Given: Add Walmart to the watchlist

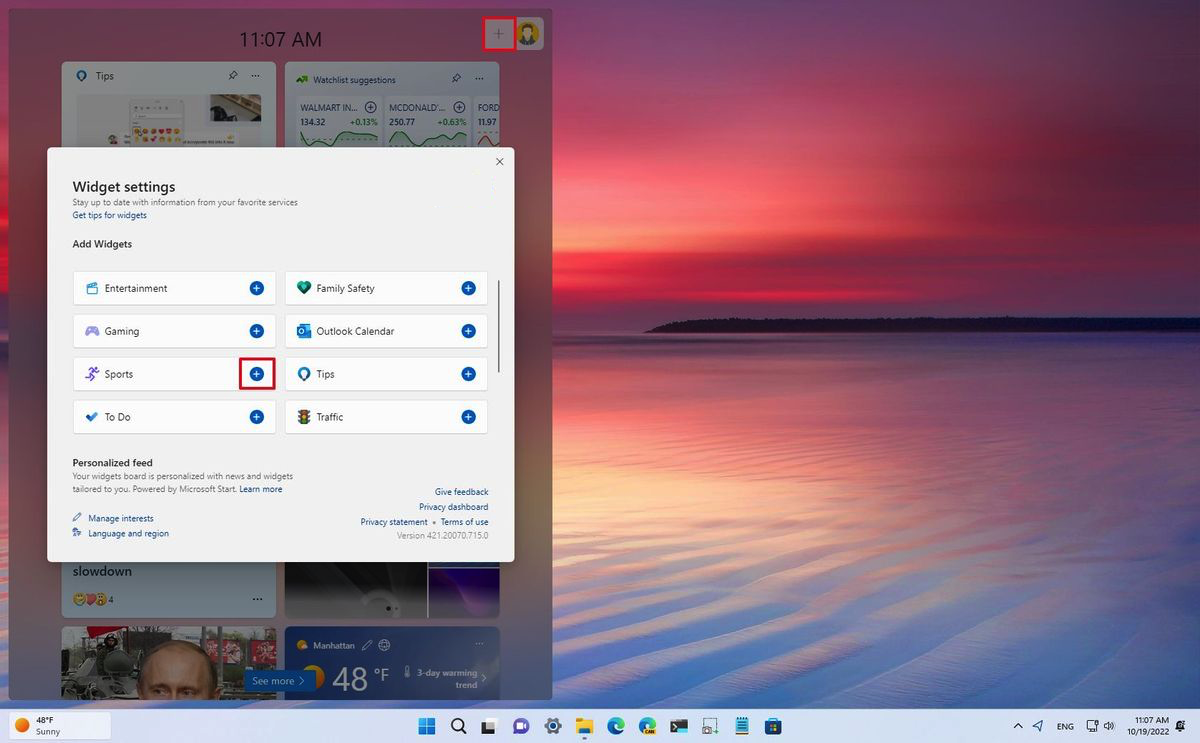Looking at the screenshot, I should click(x=370, y=107).
